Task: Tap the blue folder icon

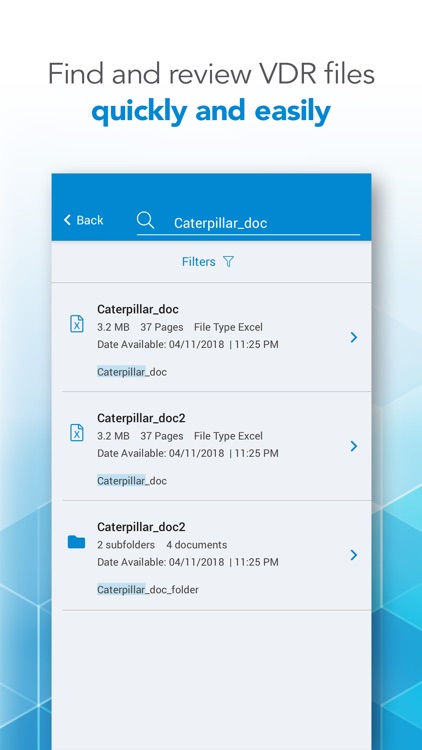Action: coord(77,542)
